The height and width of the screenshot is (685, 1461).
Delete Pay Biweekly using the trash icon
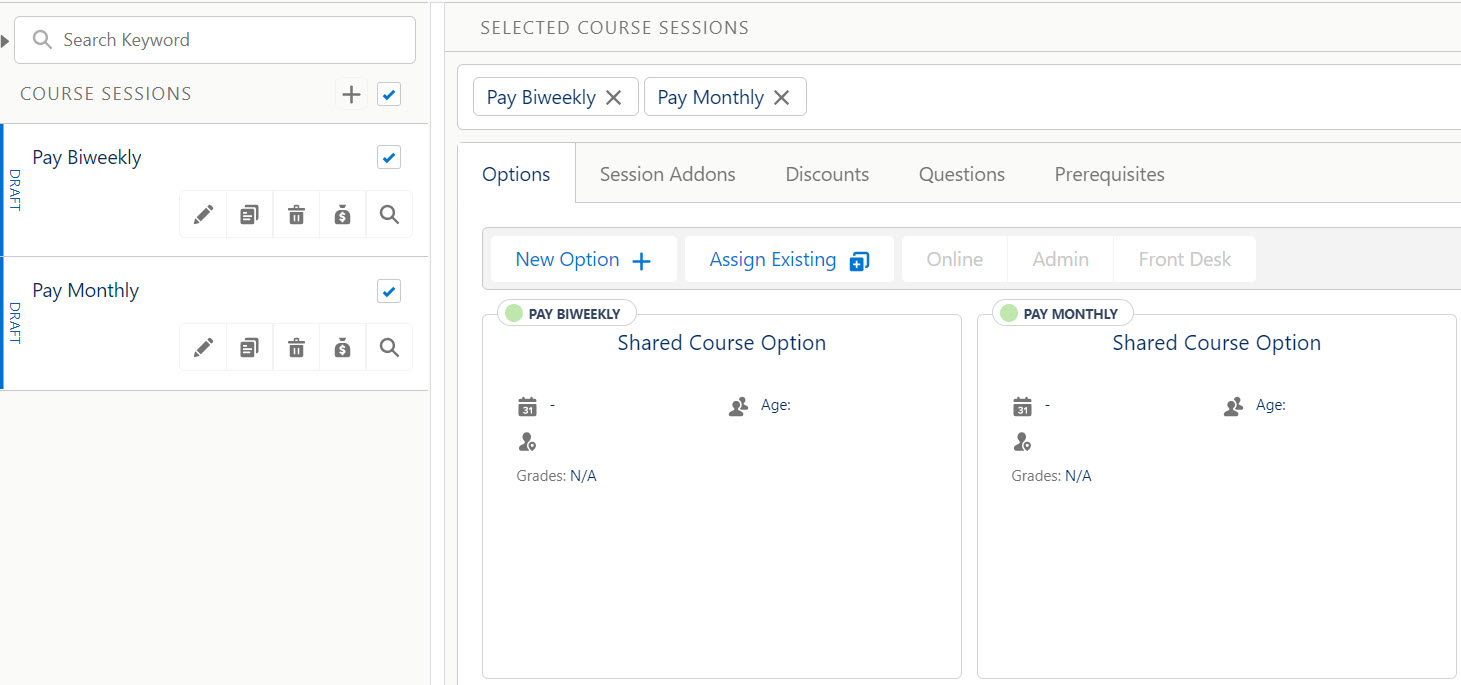pos(296,214)
